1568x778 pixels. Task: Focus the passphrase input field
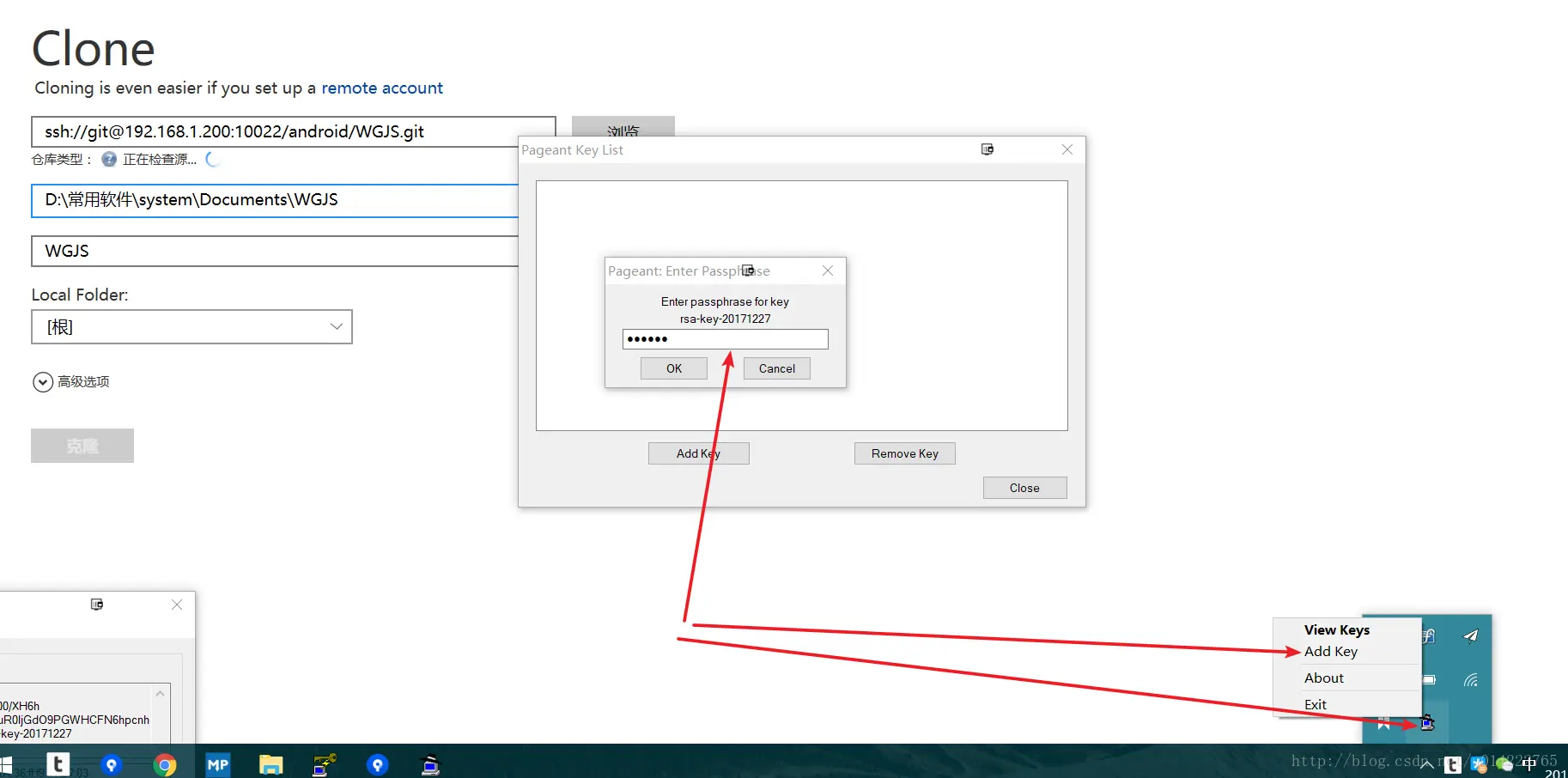coord(726,339)
